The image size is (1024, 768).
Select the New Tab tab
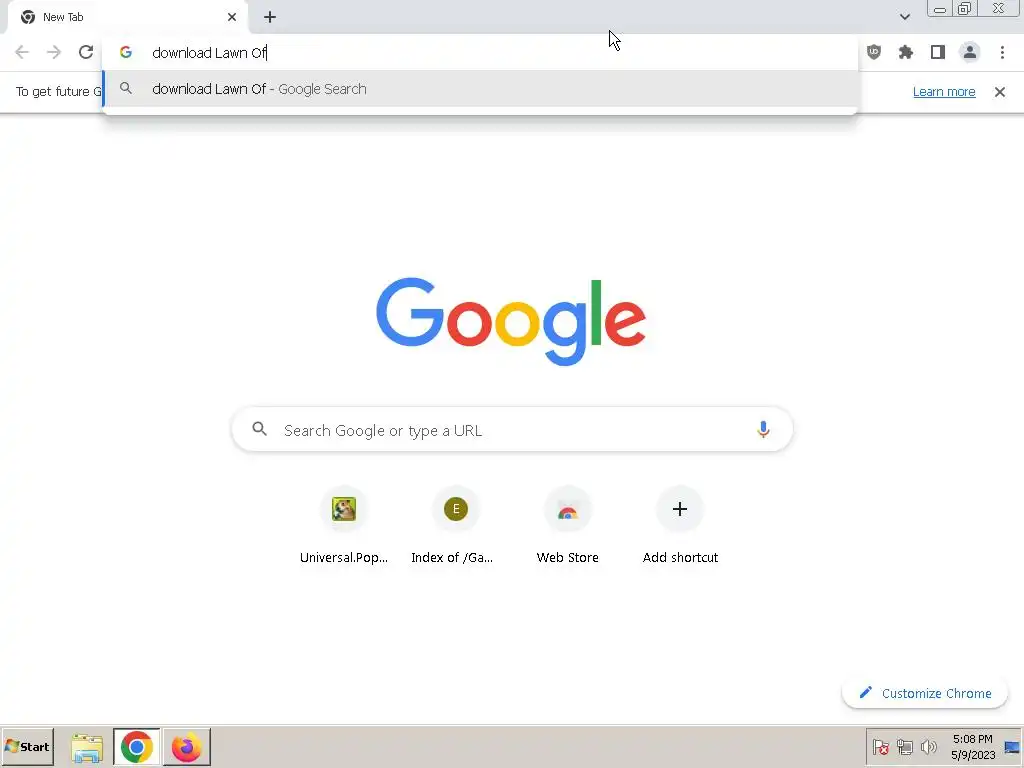point(127,17)
